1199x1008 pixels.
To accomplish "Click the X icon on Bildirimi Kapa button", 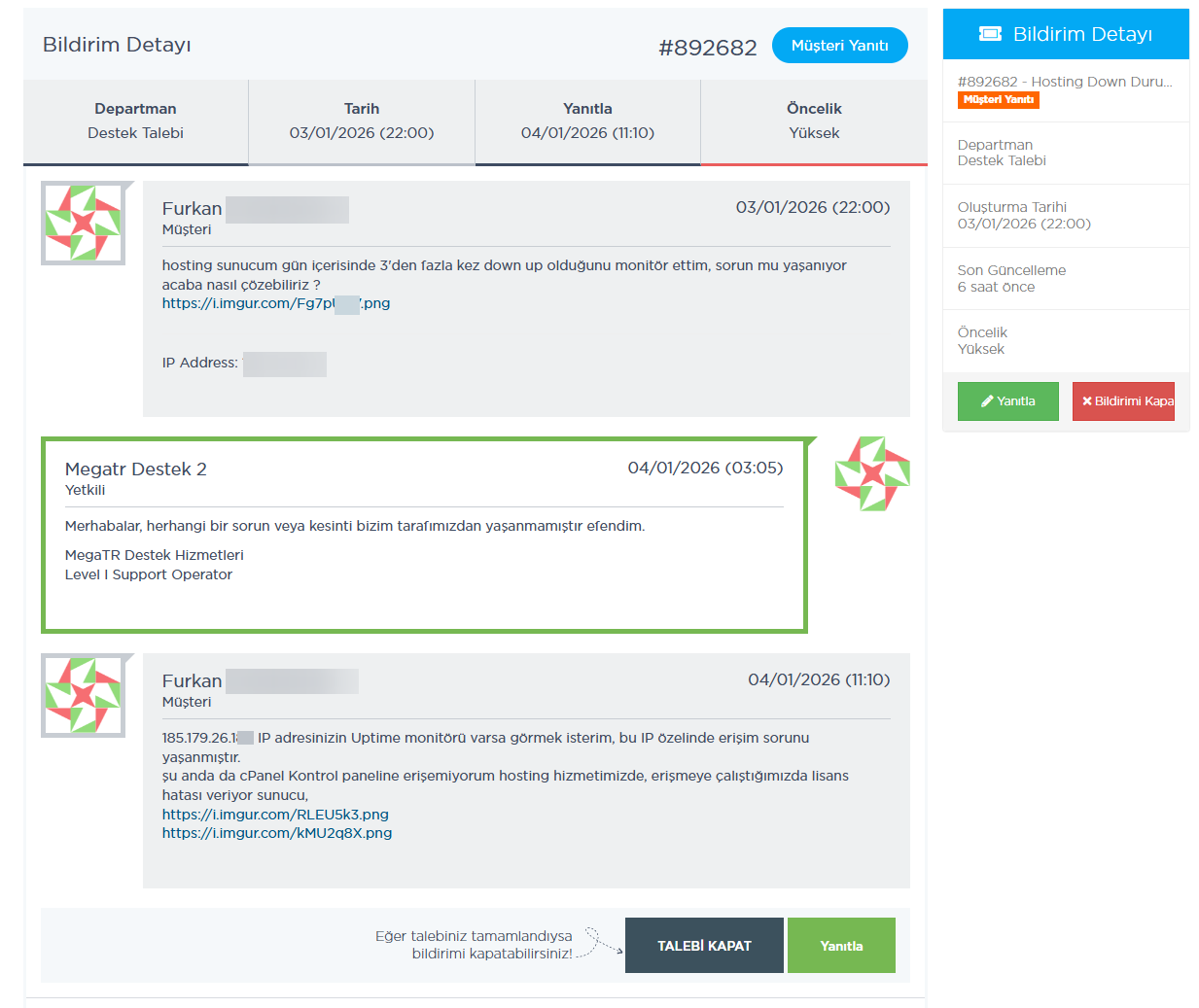I will 1087,401.
